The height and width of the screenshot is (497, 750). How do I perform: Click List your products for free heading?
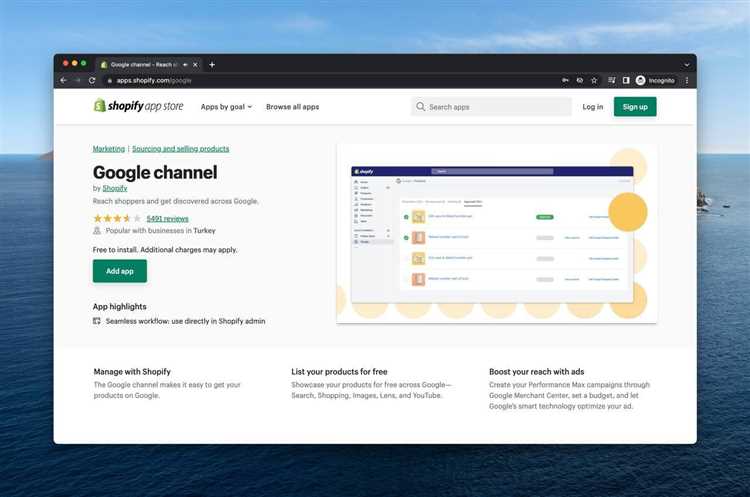339,372
